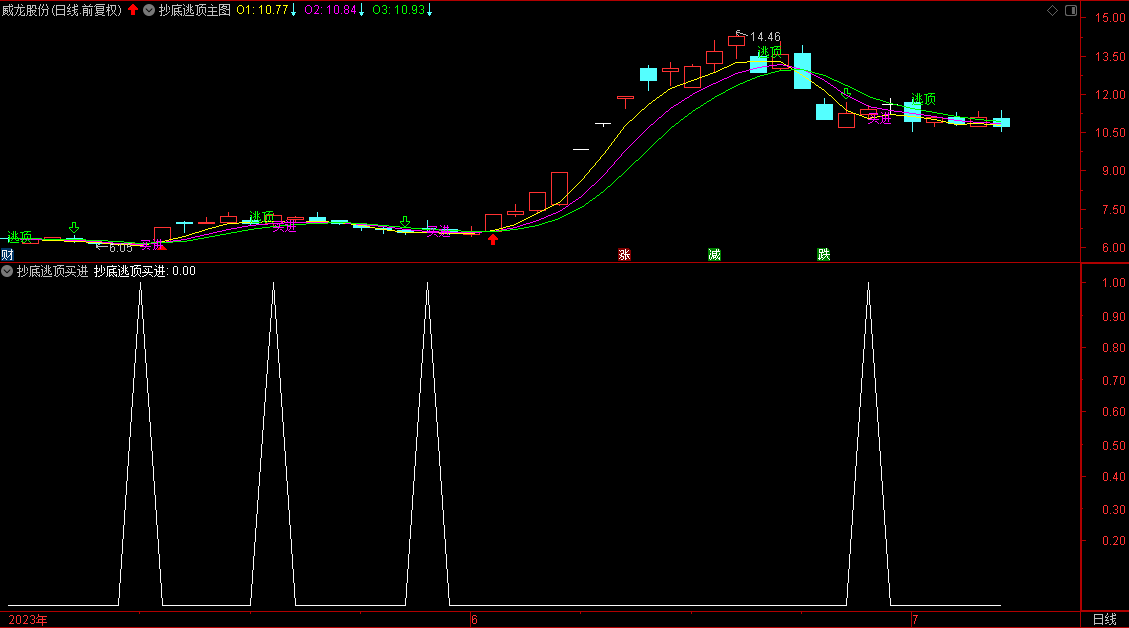Screen dimensions: 1129x628
Task: Click the 抄底逃顶买进 sub-chart indicator name
Action: 53,271
